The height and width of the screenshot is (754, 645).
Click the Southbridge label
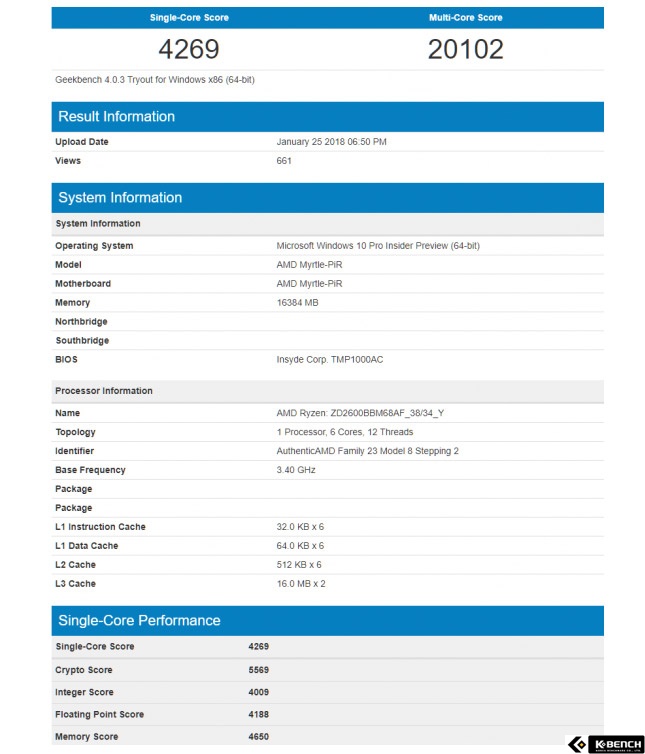(x=82, y=340)
